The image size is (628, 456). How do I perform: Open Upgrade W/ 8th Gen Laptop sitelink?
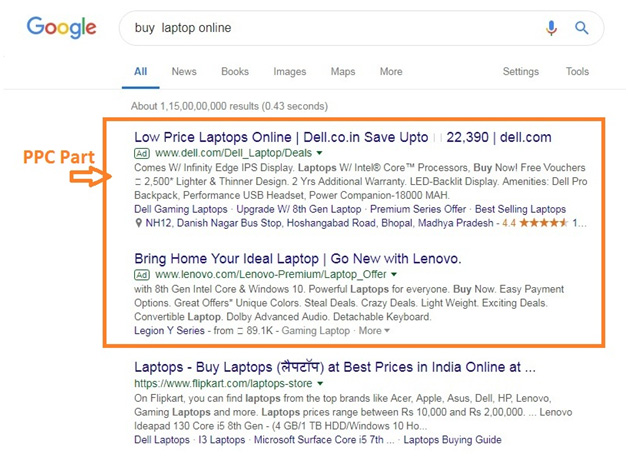298,209
